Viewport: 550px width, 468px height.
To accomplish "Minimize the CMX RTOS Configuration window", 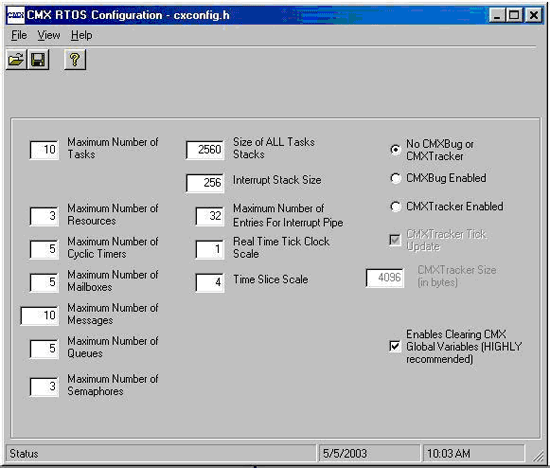I will 497,15.
